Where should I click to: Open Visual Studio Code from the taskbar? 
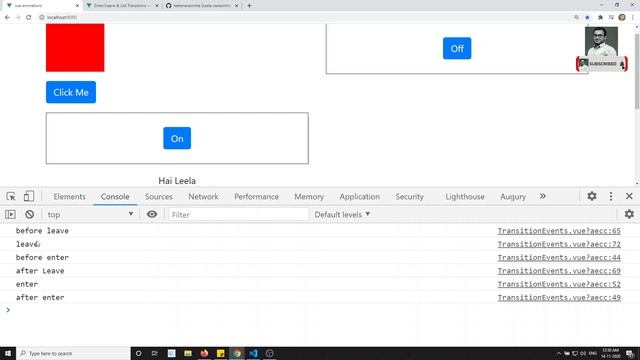click(x=253, y=353)
